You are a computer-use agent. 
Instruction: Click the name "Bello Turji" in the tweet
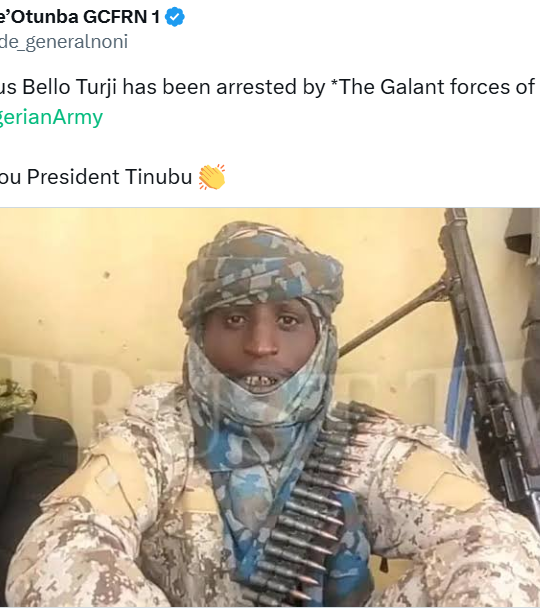click(x=69, y=87)
